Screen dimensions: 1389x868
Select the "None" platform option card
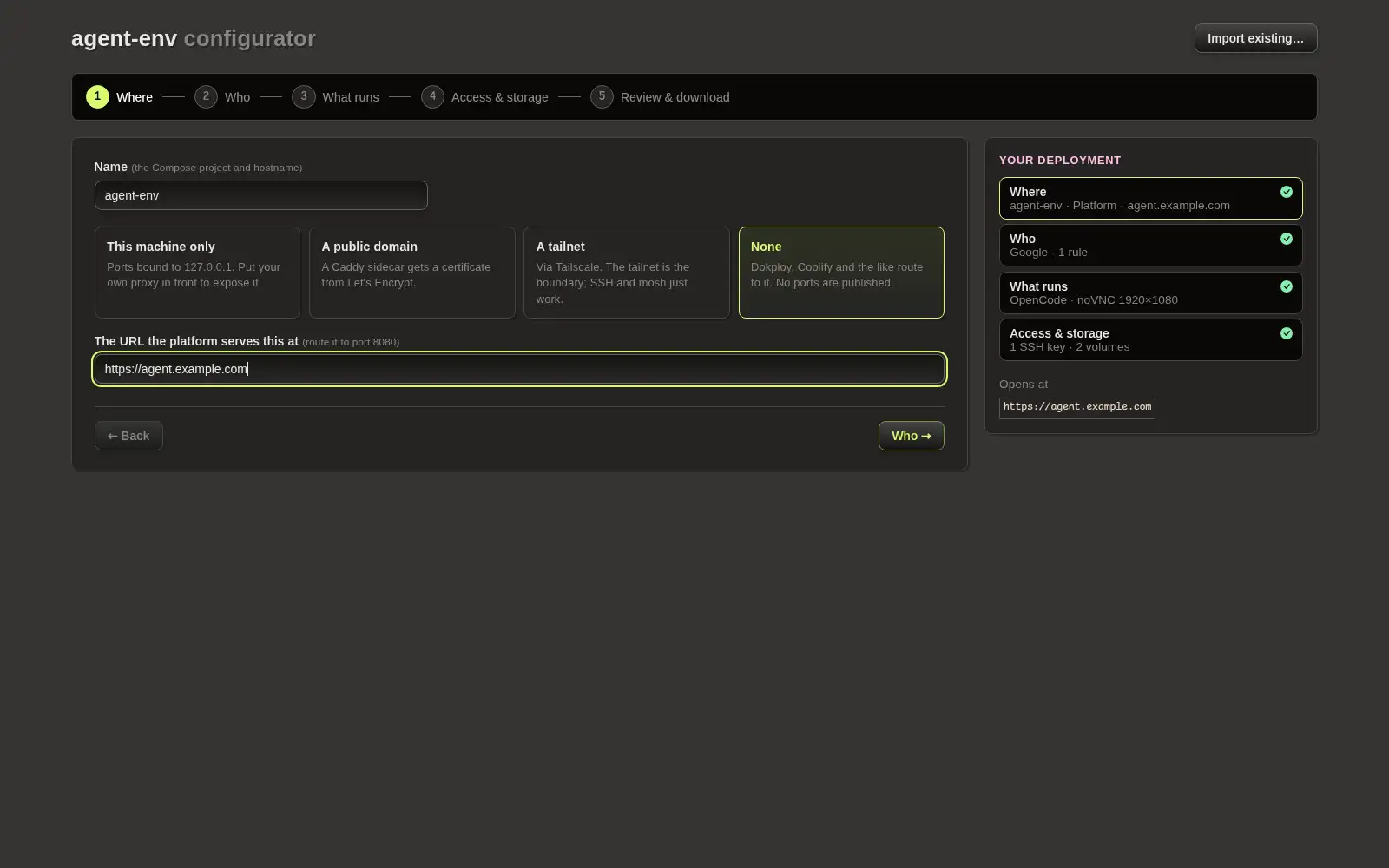pos(841,273)
